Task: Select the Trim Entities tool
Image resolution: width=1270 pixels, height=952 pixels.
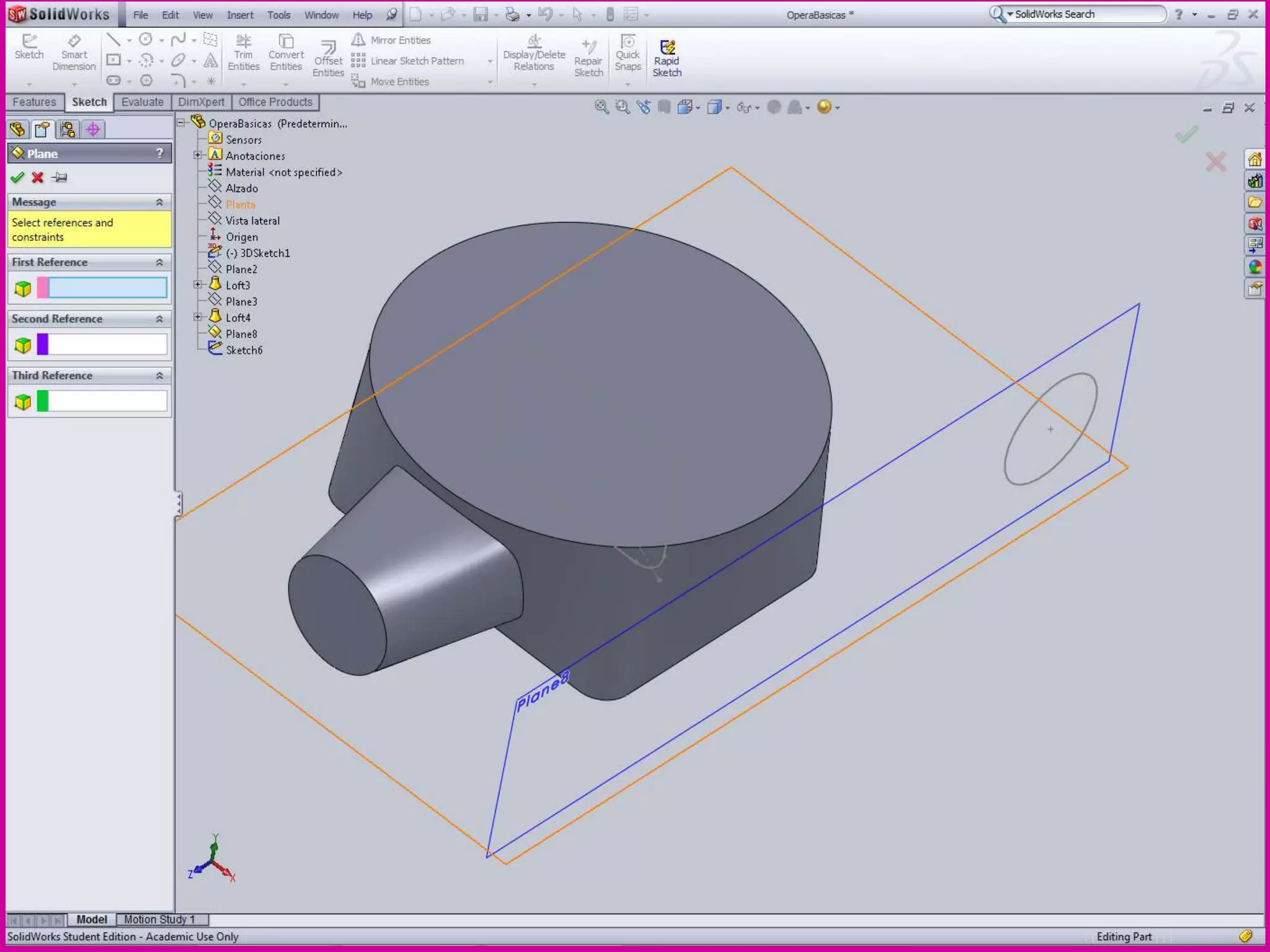Action: pos(243,53)
